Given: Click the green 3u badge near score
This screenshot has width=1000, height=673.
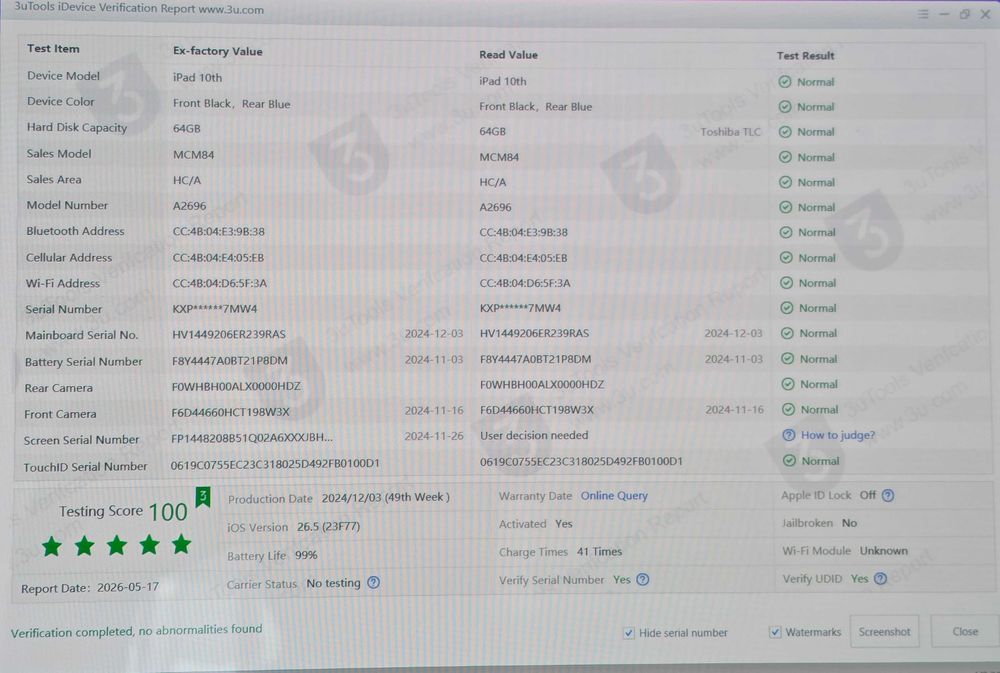Looking at the screenshot, I should 203,496.
